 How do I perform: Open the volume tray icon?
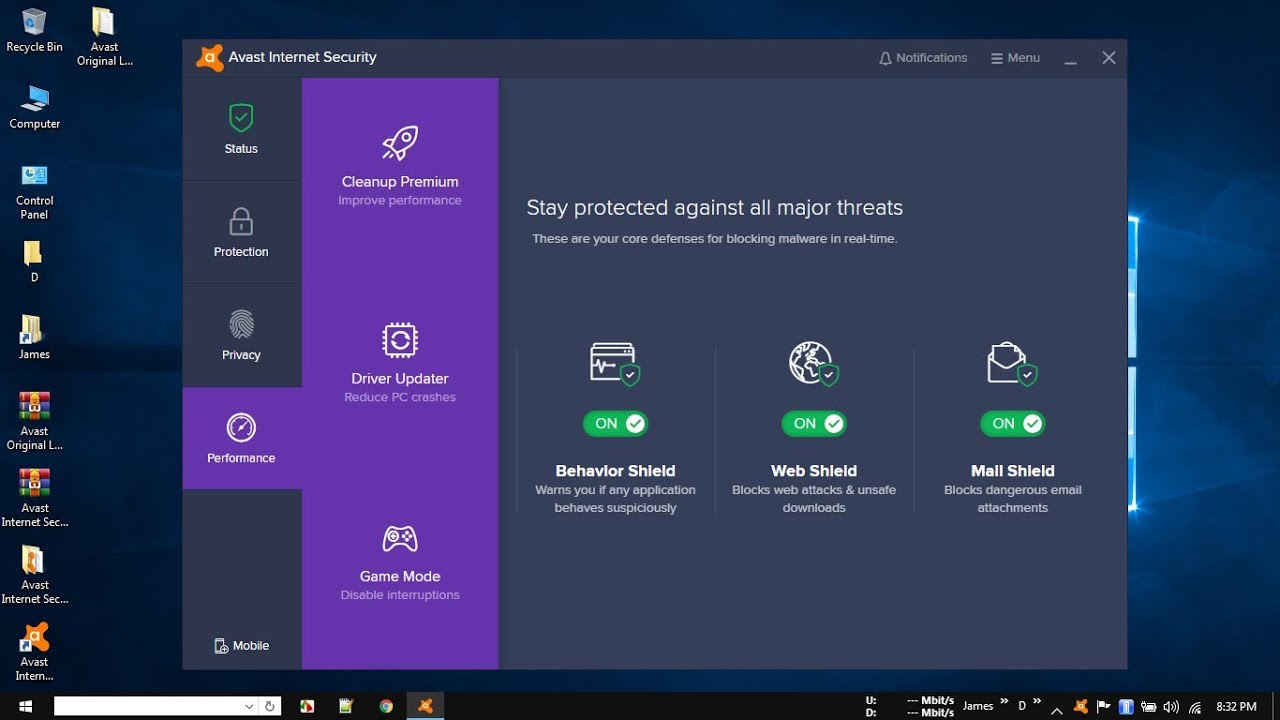coord(1172,707)
